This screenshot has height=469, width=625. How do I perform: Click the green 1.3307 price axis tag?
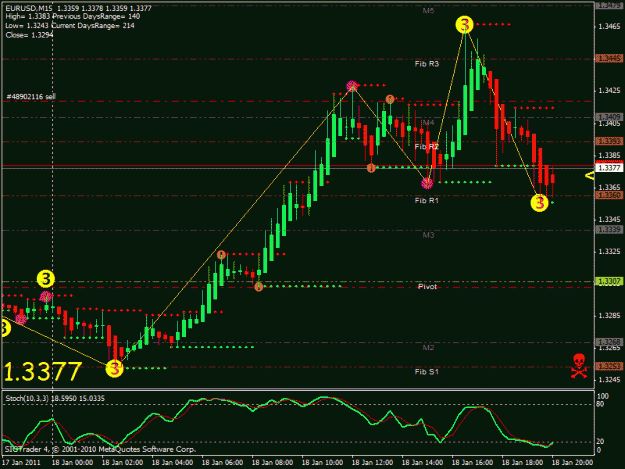pyautogui.click(x=609, y=282)
